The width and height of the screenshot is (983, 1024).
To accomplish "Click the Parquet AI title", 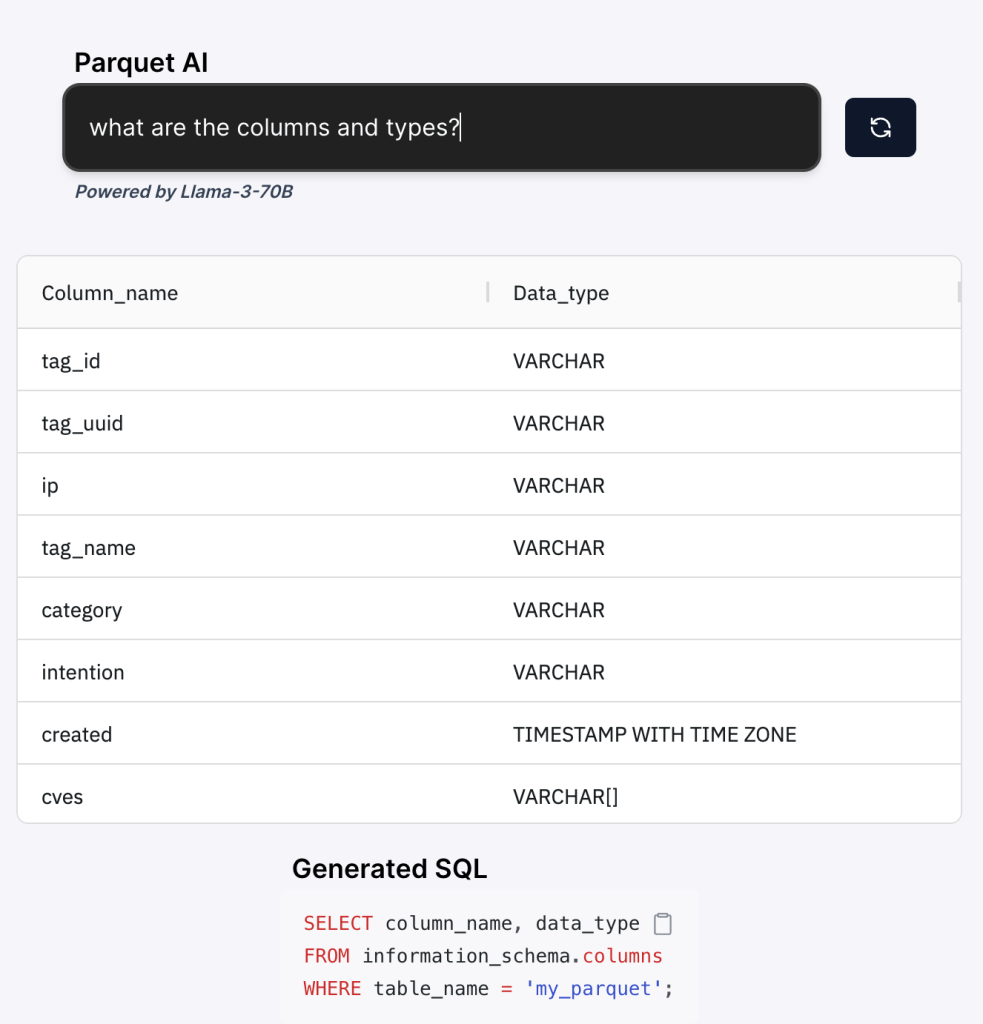I will 141,63.
